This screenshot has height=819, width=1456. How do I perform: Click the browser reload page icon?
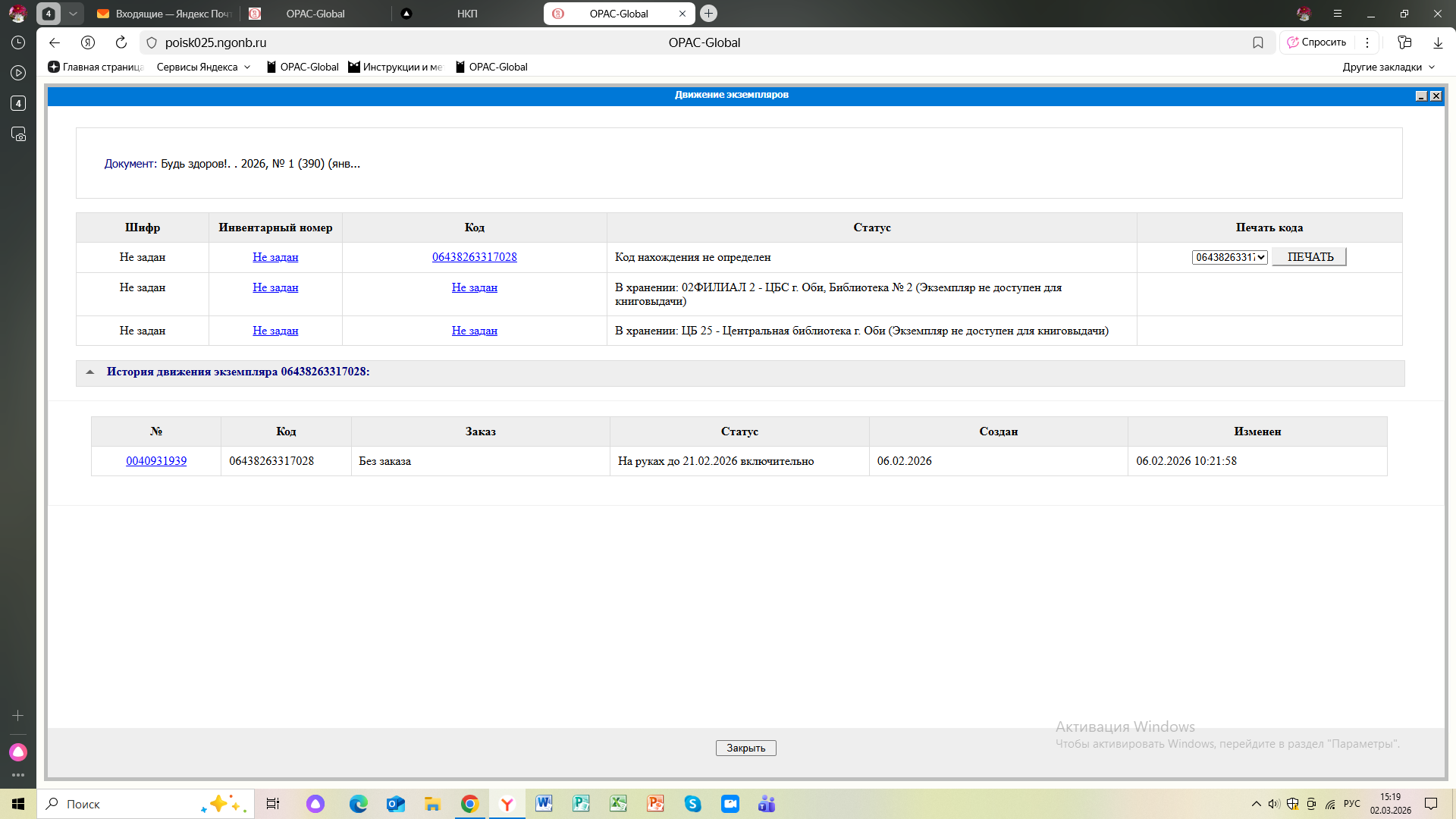point(121,42)
